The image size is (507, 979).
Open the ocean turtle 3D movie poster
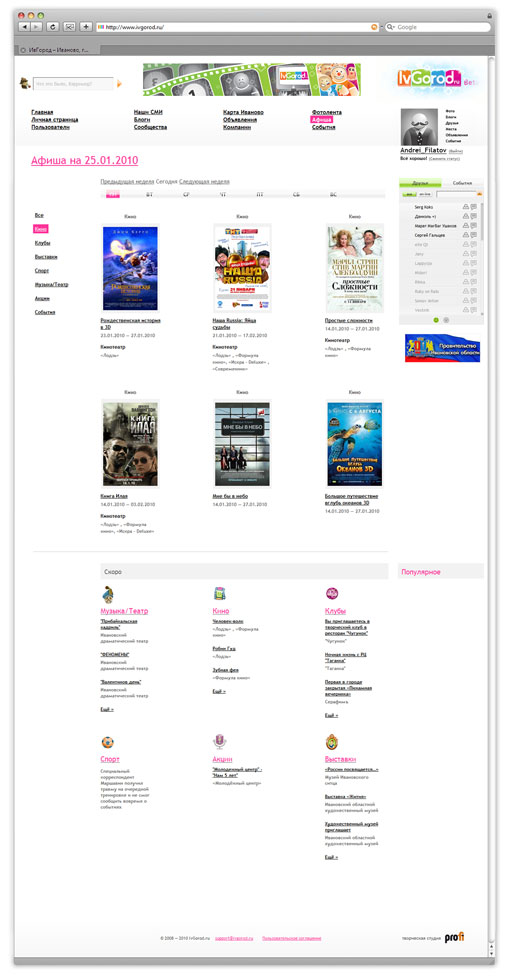tap(354, 444)
